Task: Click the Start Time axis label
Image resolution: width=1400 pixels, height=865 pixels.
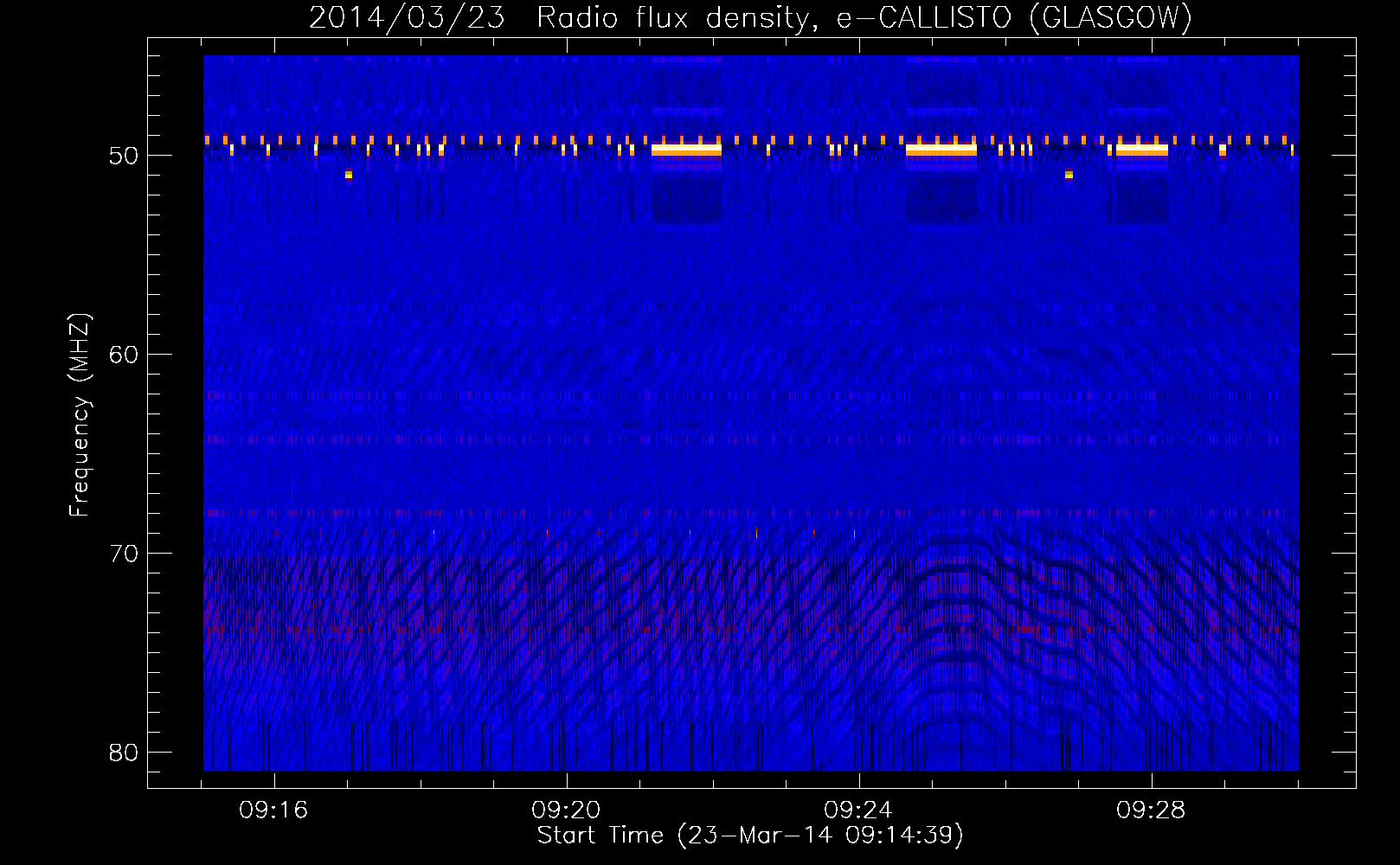Action: pos(750,836)
